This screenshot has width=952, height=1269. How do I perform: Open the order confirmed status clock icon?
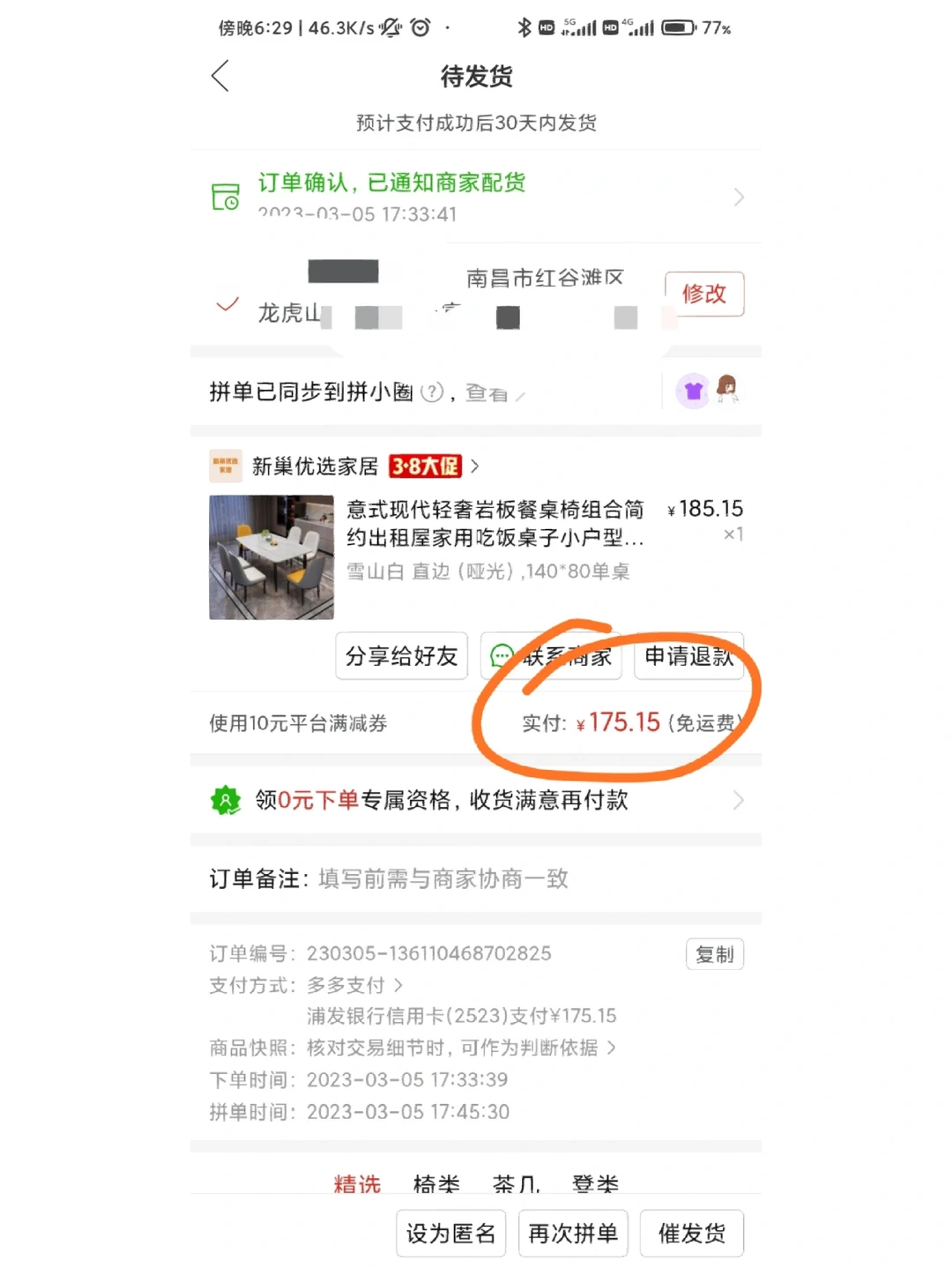pos(226,197)
